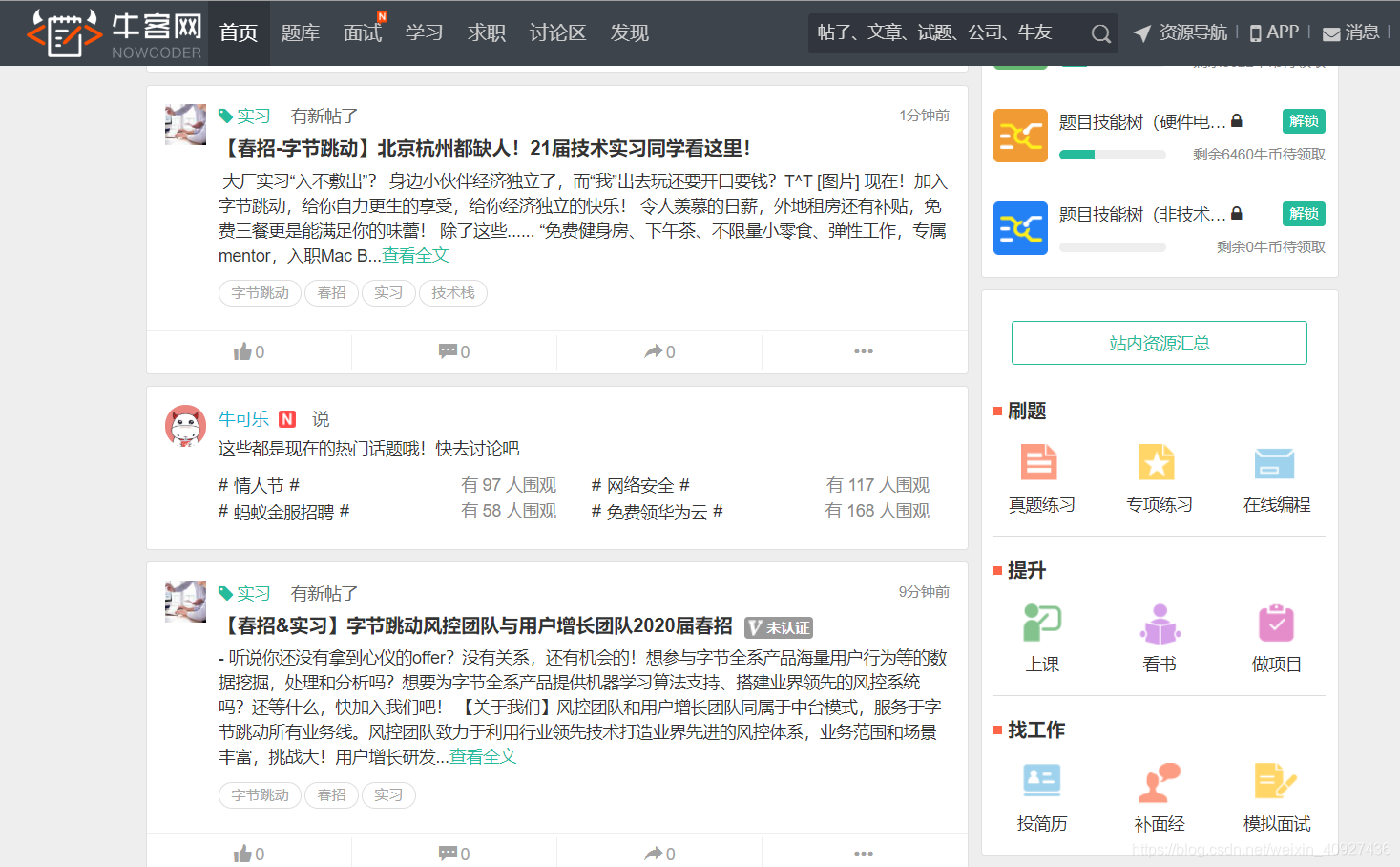Open post title 字节跳动风控团队与用户增长团队

(x=476, y=625)
